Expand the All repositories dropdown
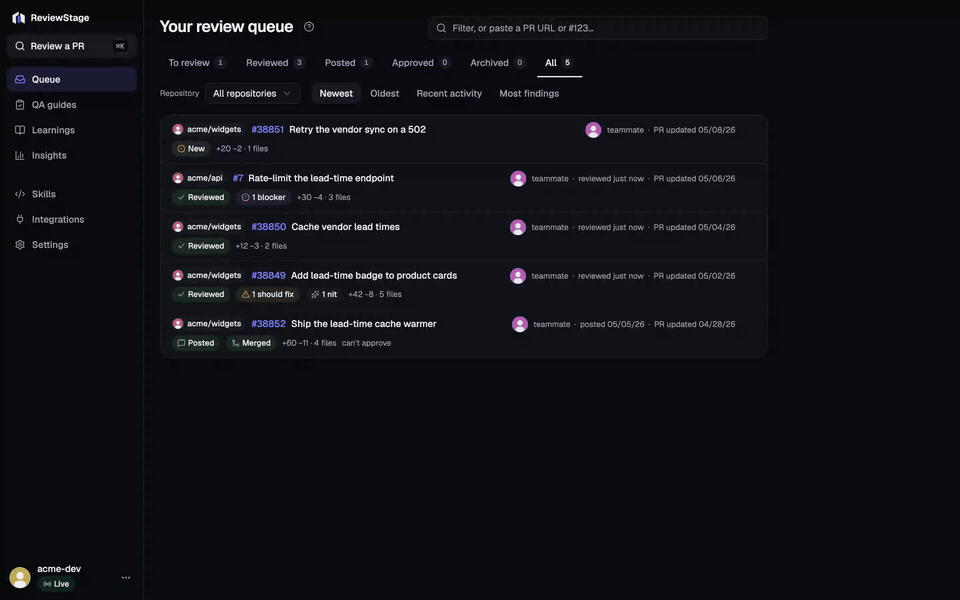The image size is (960, 600). 252,94
